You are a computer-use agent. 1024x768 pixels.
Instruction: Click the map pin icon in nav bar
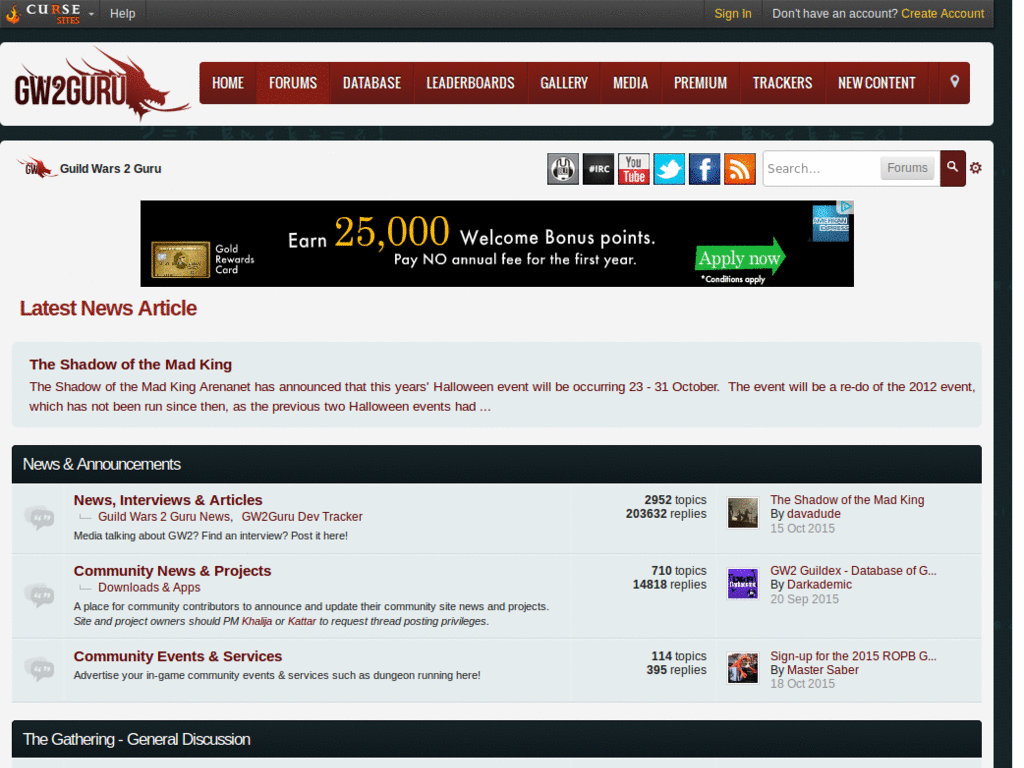point(954,82)
